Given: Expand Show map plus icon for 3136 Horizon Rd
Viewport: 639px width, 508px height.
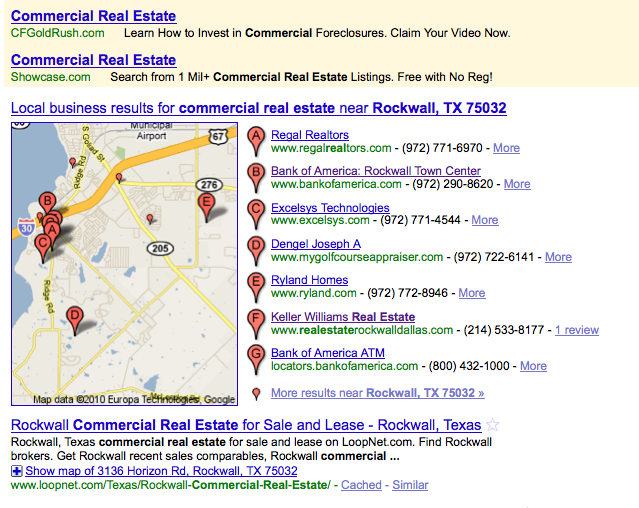Looking at the screenshot, I should pos(16,471).
